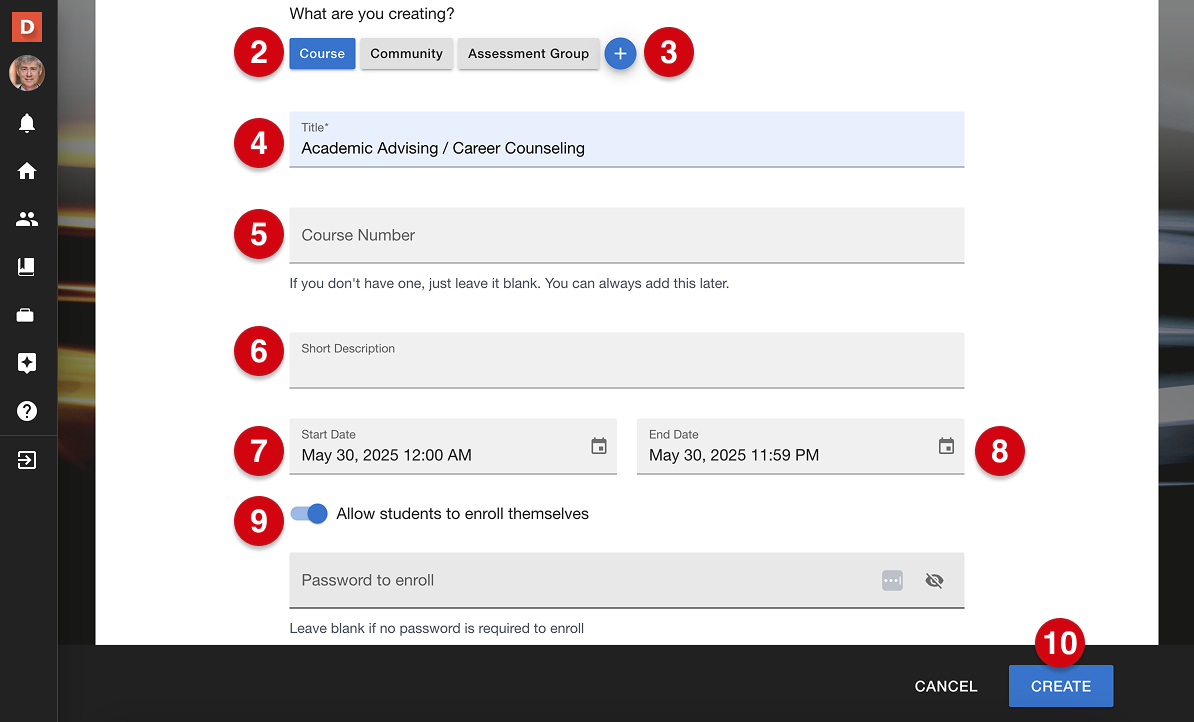This screenshot has height=722, width=1194.
Task: Click the Course Number field
Action: point(627,235)
